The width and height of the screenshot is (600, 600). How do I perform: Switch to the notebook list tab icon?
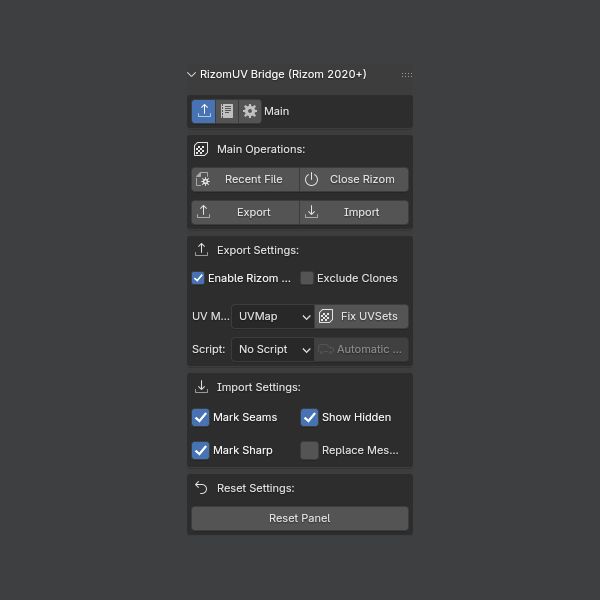click(227, 111)
